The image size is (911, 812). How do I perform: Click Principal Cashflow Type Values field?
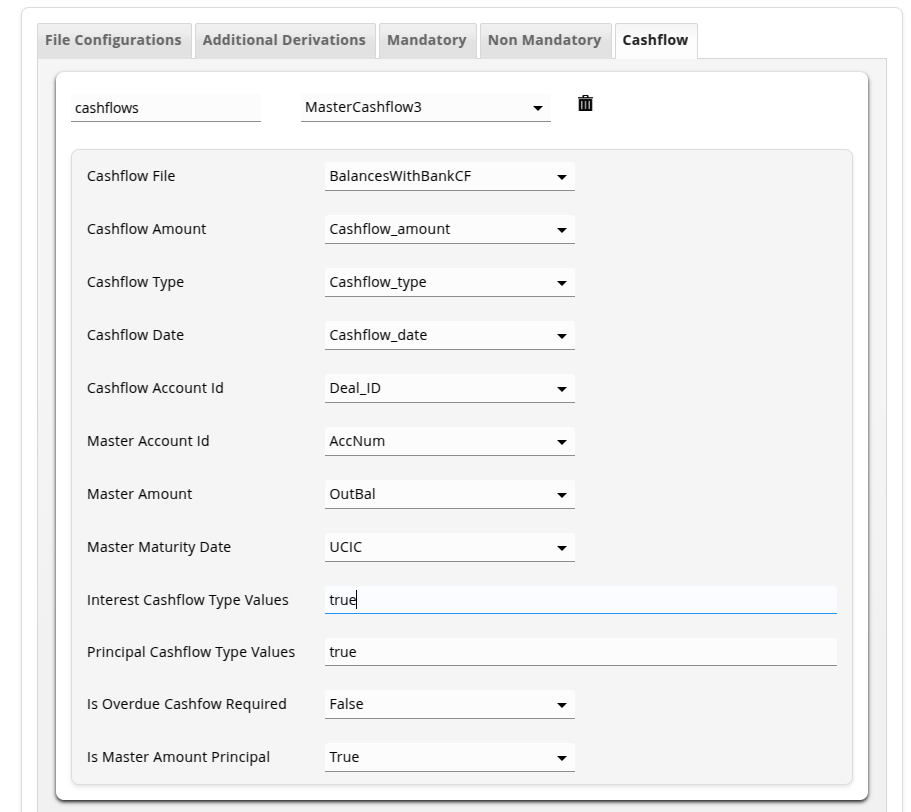tap(580, 652)
